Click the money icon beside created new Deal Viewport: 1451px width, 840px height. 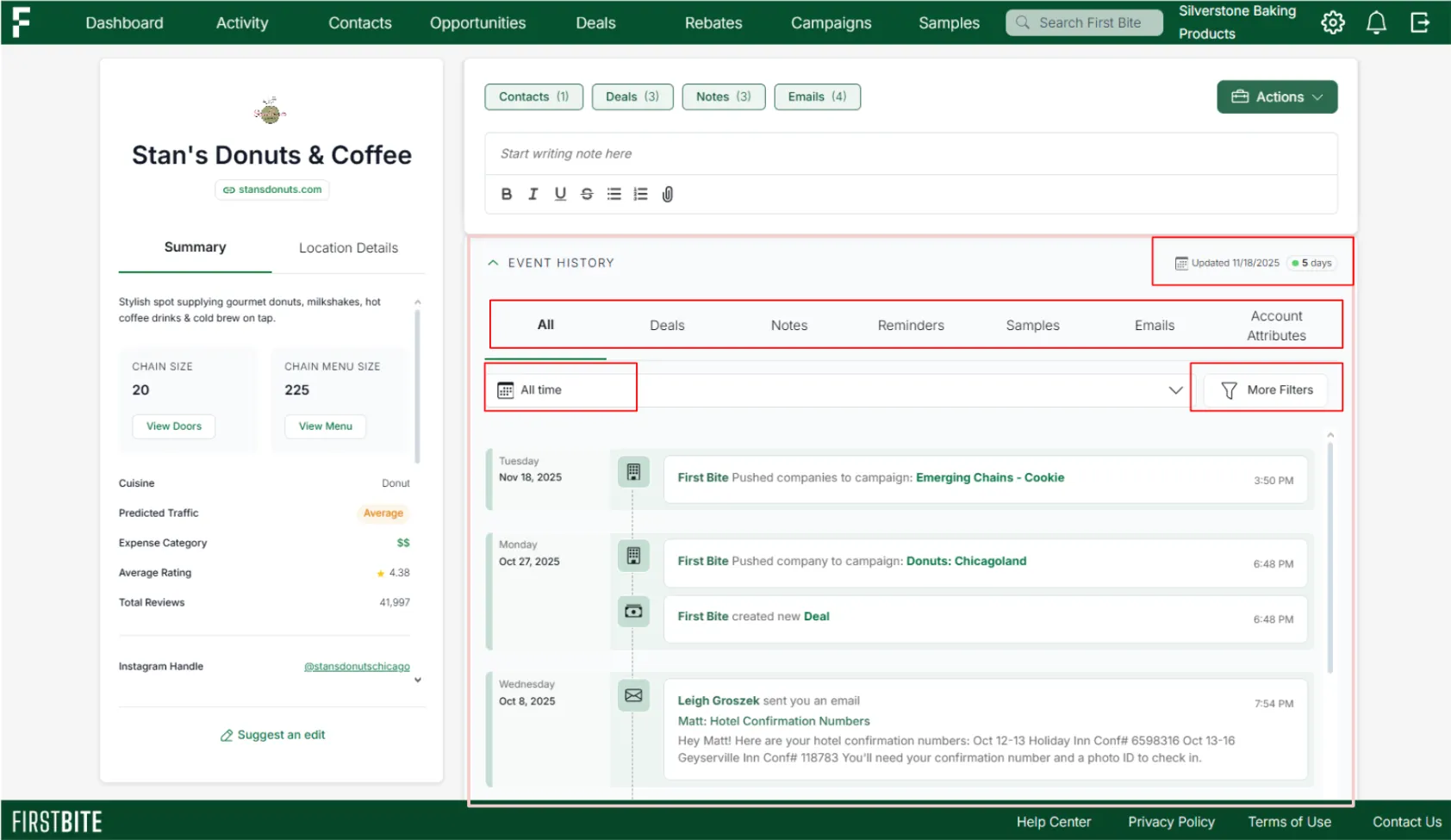point(633,612)
